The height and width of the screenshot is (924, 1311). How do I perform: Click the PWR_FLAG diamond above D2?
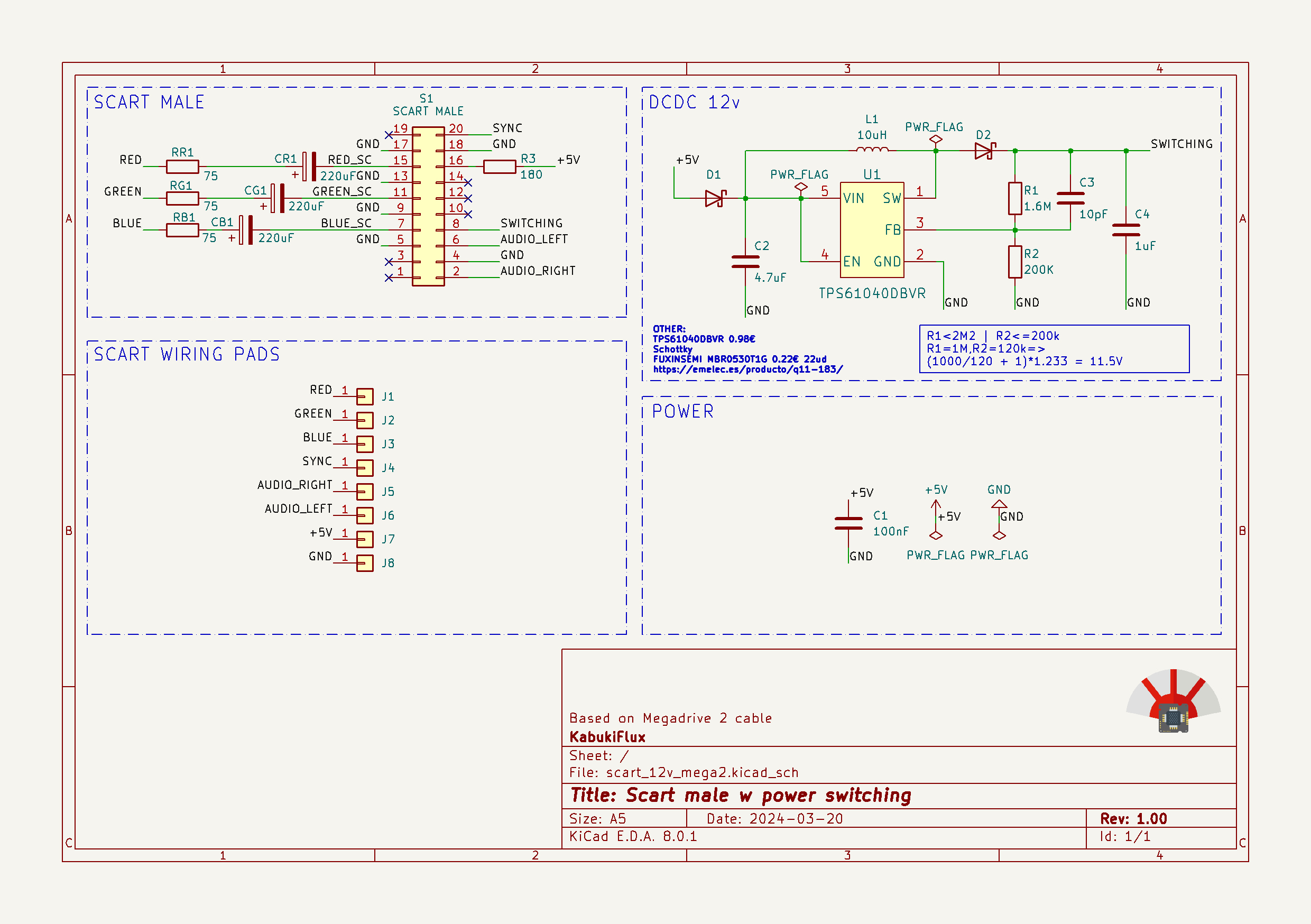(936, 139)
